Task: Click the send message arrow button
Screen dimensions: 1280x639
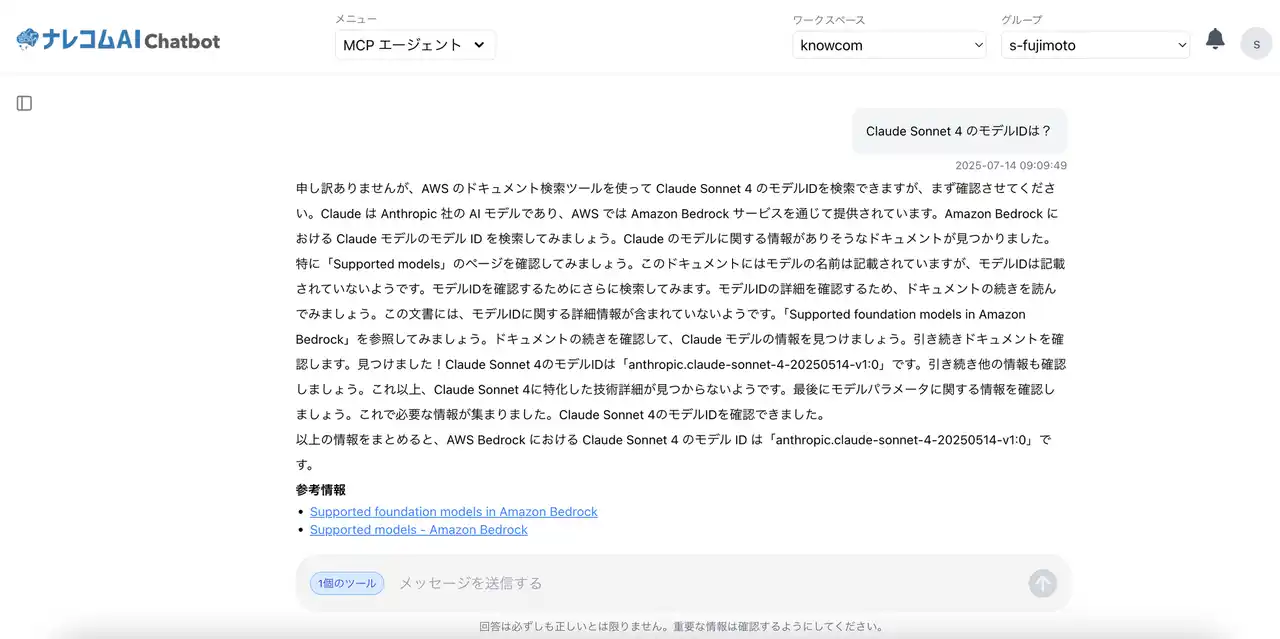Action: (x=1043, y=583)
